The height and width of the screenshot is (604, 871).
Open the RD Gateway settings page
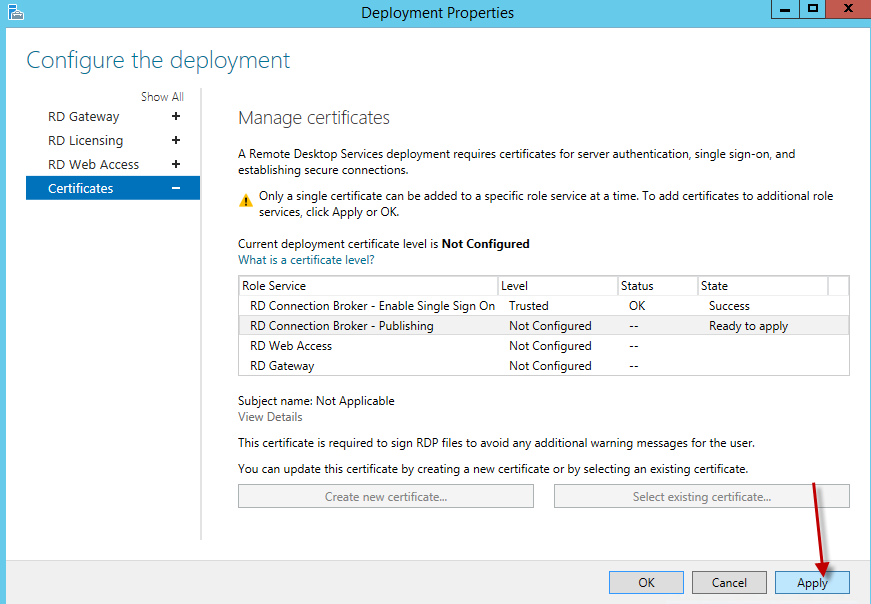84,117
